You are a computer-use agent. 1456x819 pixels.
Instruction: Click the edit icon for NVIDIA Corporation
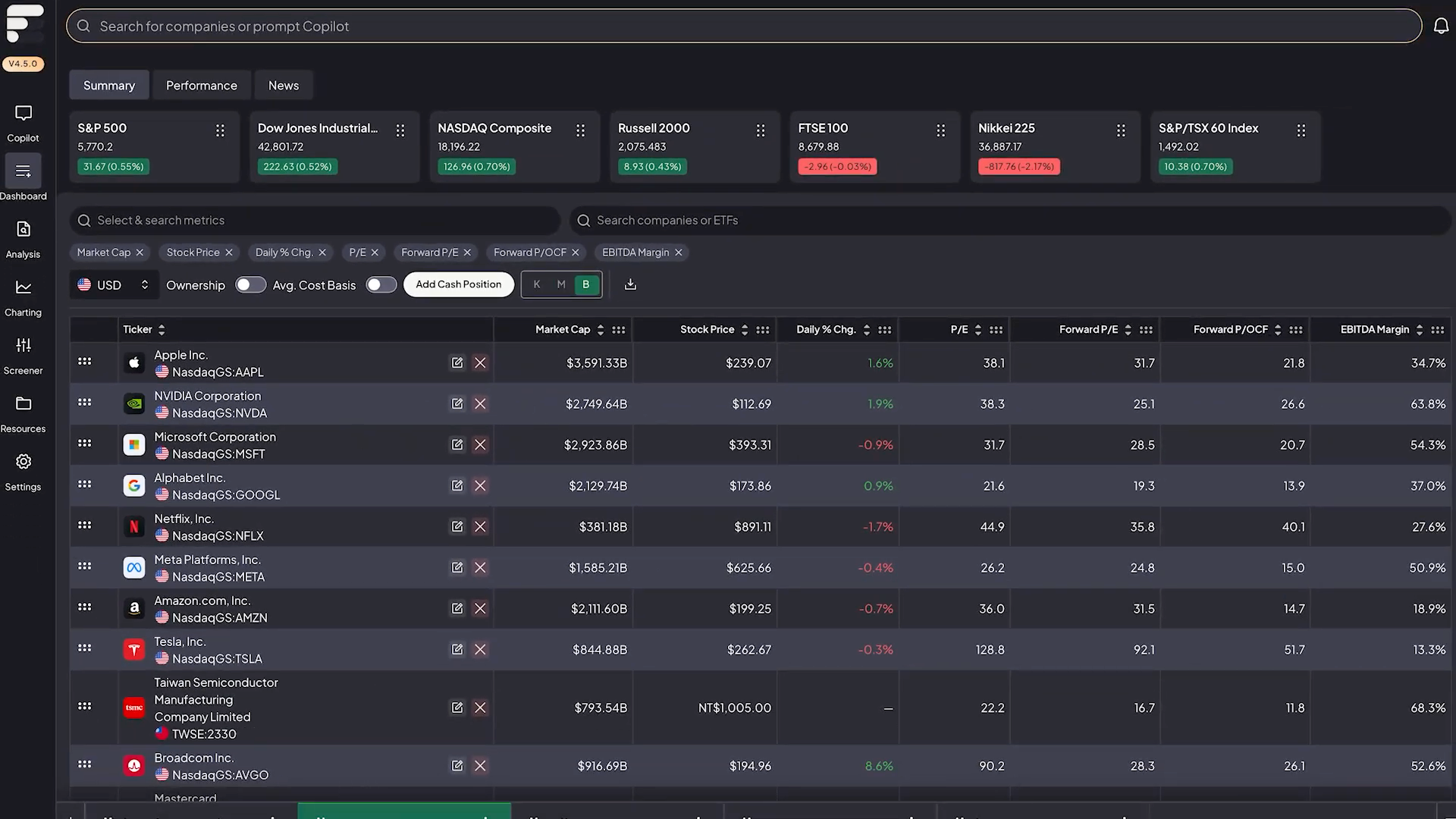pos(457,404)
